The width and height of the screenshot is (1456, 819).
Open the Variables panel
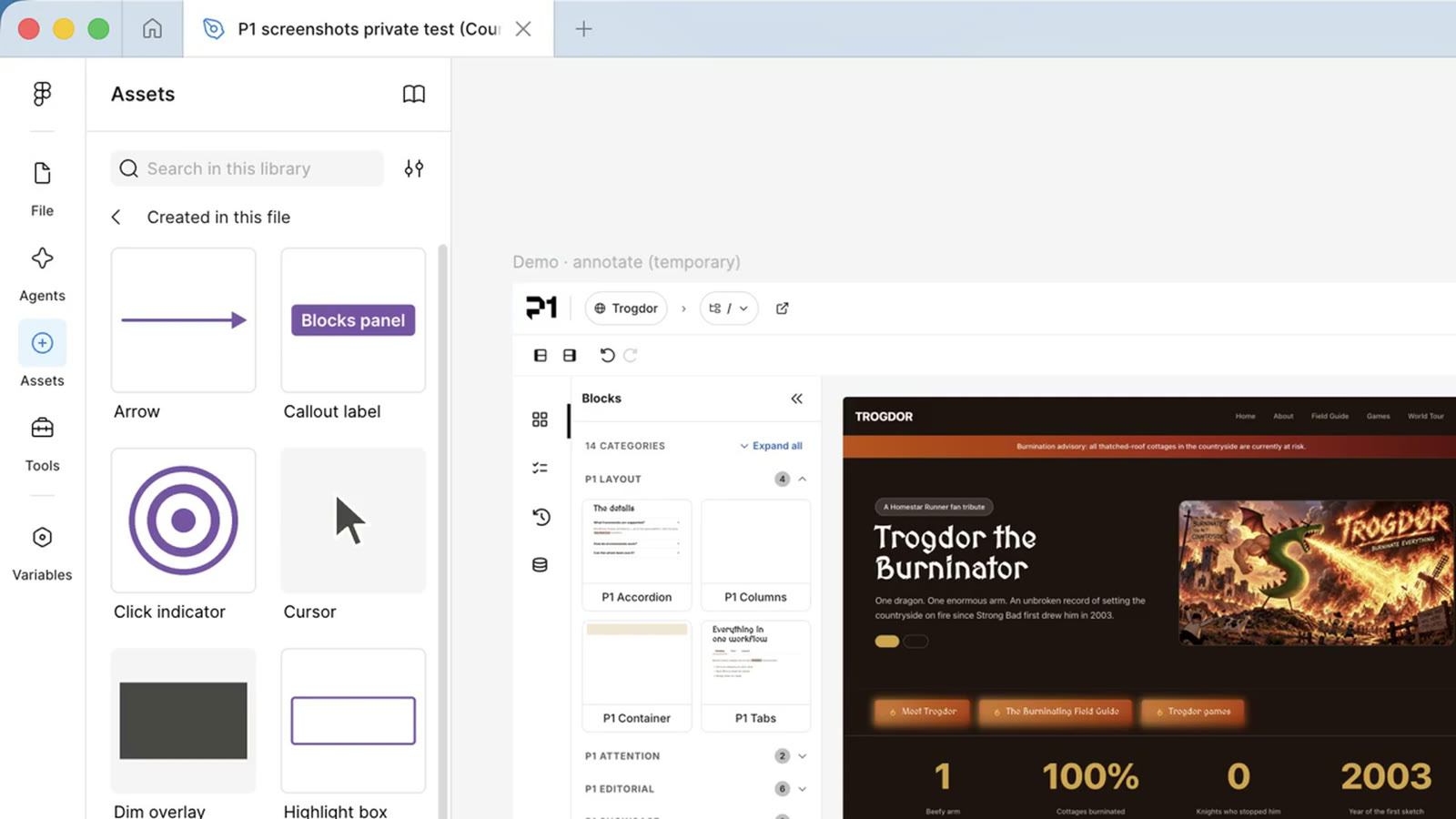click(x=42, y=553)
